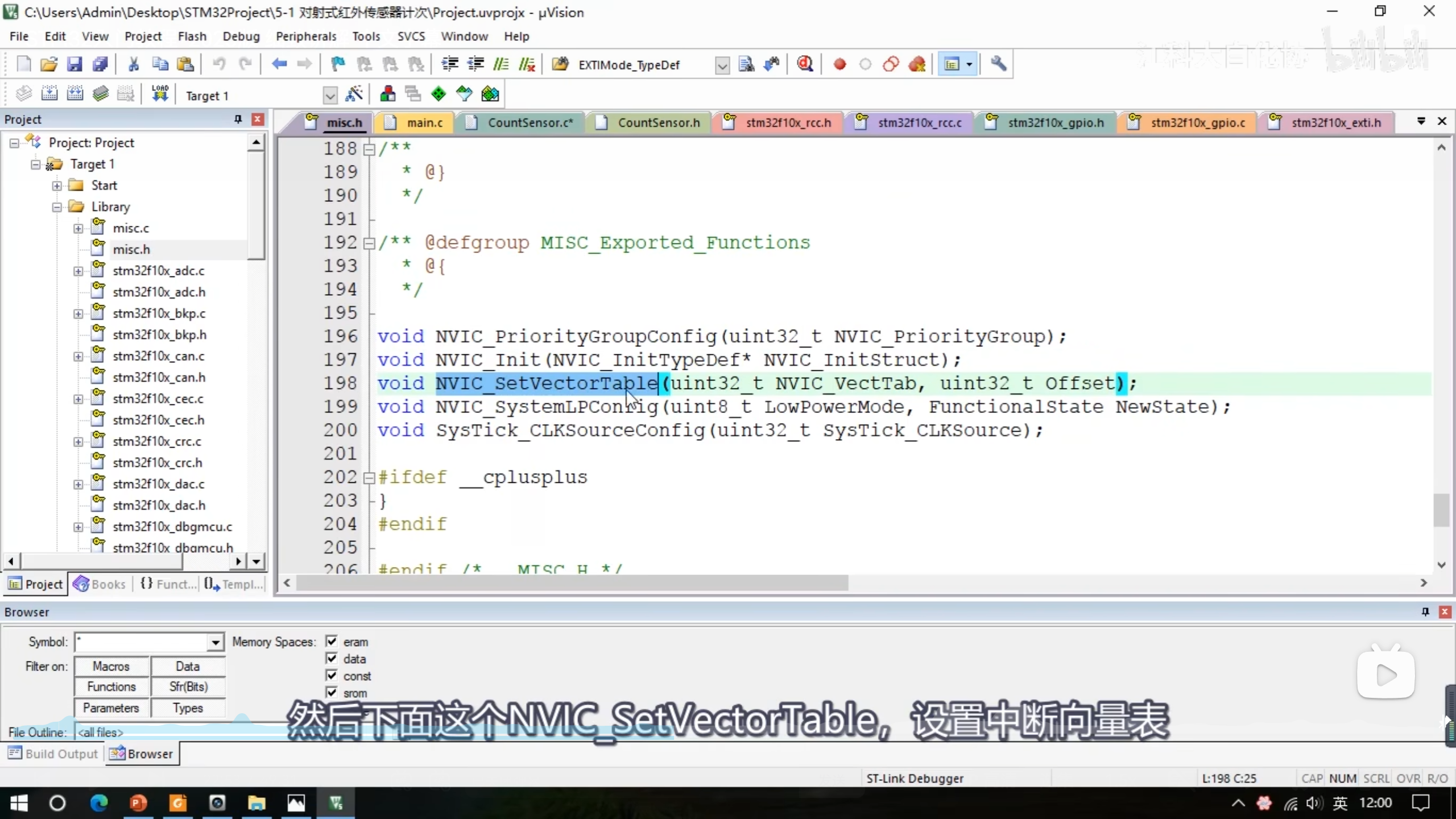The image size is (1456, 819).
Task: Click the Download LOAD icon
Action: (x=160, y=94)
